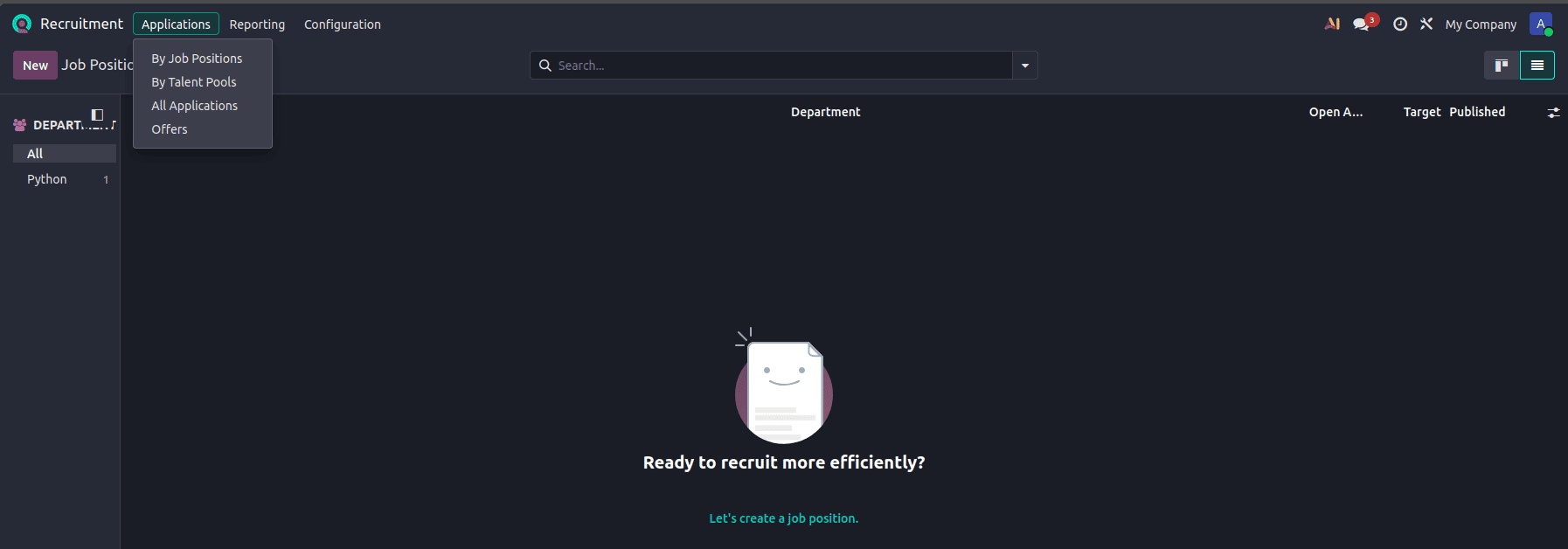Click Let's create a job position link

(783, 518)
